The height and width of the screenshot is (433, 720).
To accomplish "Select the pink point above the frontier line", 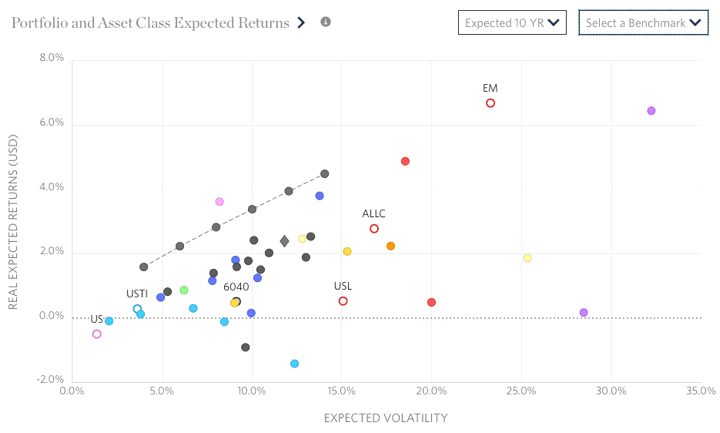I will (219, 202).
